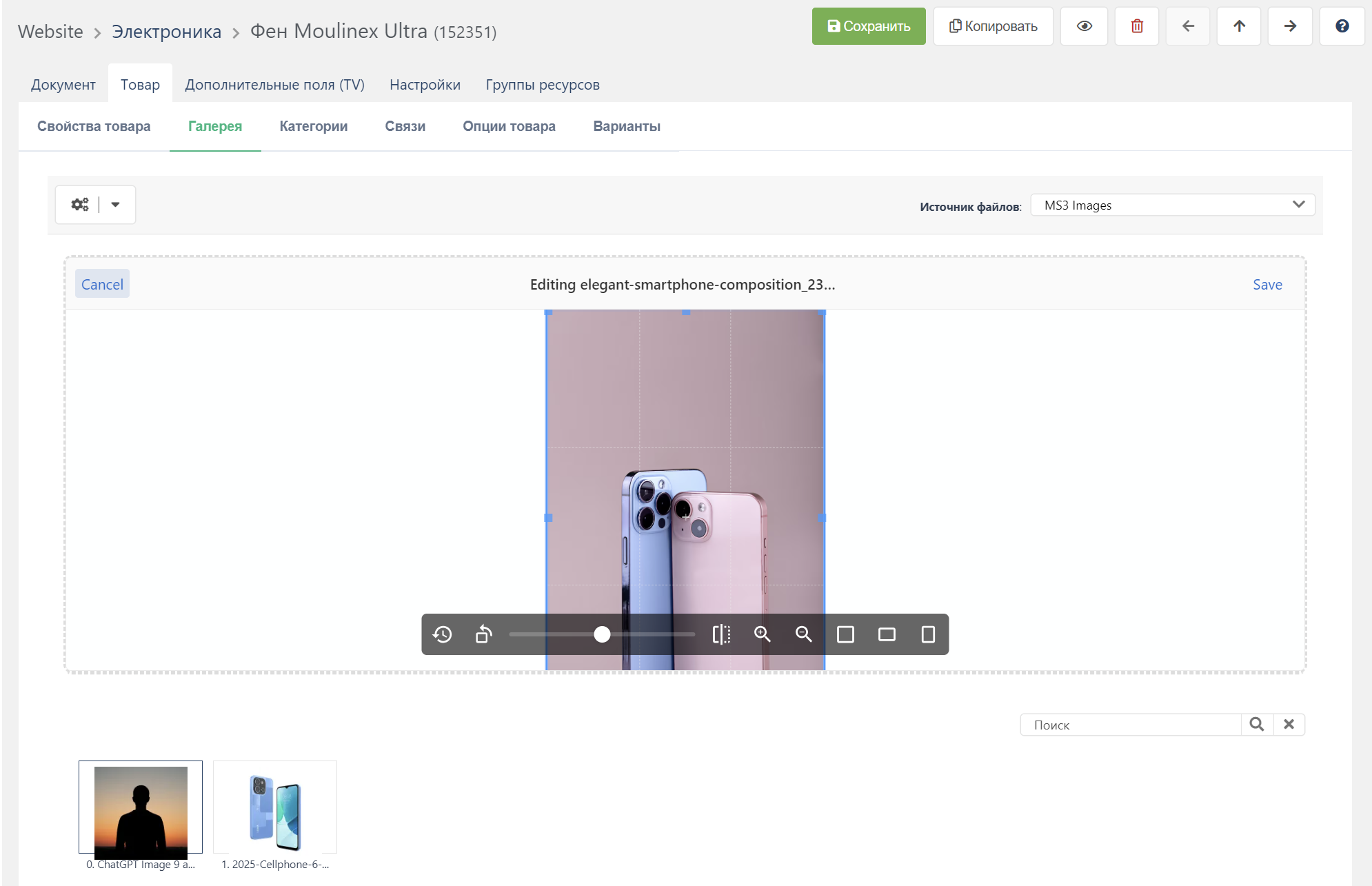Click the red trash delete icon
Screen dimensions: 1372x886
[x=1137, y=26]
